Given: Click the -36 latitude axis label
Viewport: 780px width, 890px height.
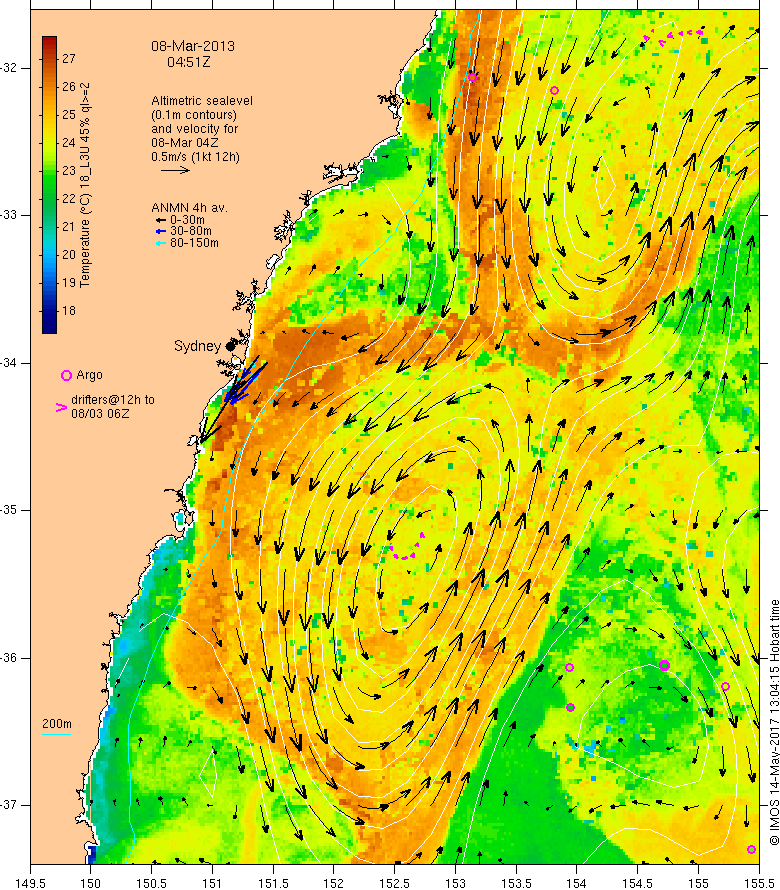Looking at the screenshot, I should (x=9, y=658).
